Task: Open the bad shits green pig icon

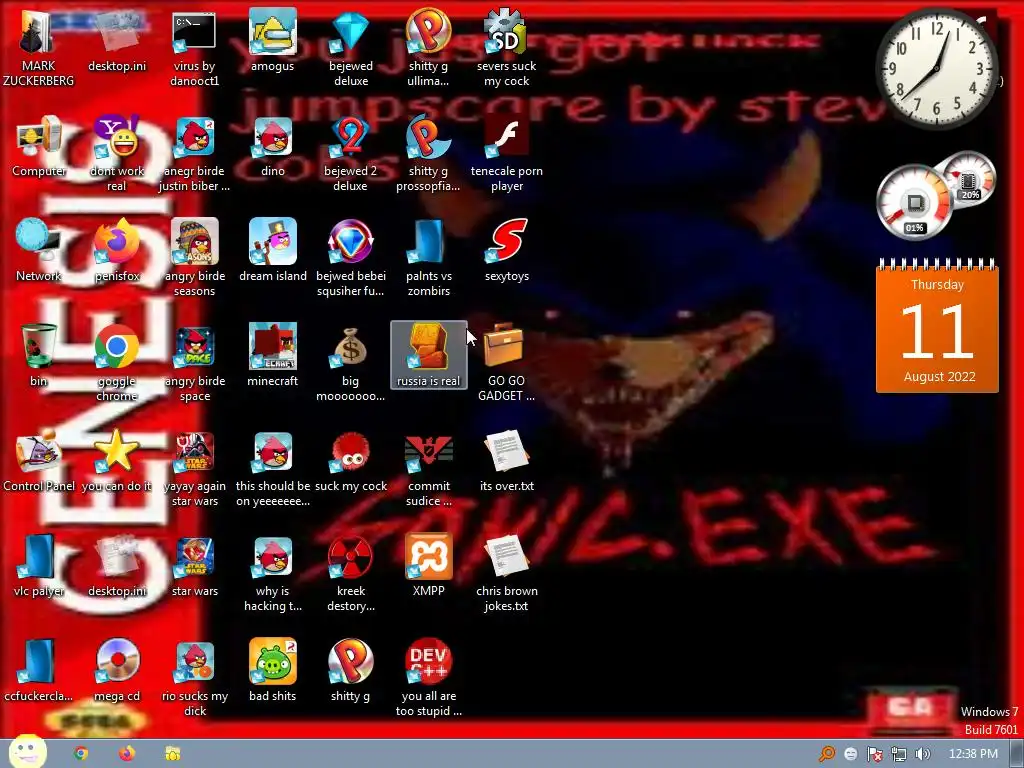Action: (x=272, y=671)
